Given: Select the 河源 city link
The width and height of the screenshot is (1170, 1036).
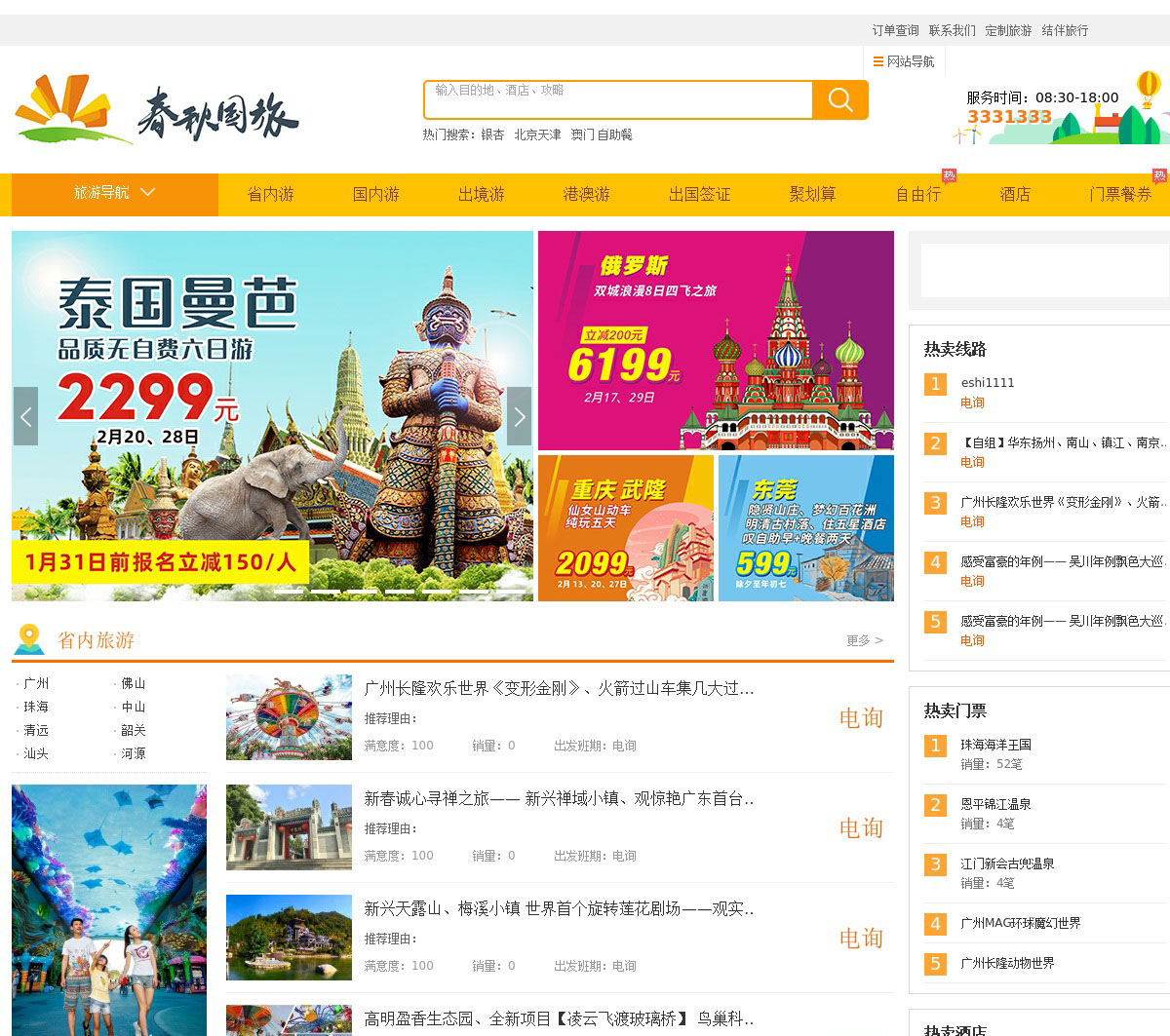Looking at the screenshot, I should click(x=134, y=753).
